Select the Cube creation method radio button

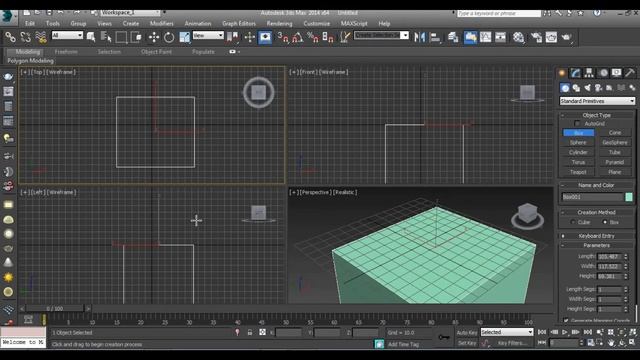tap(573, 222)
